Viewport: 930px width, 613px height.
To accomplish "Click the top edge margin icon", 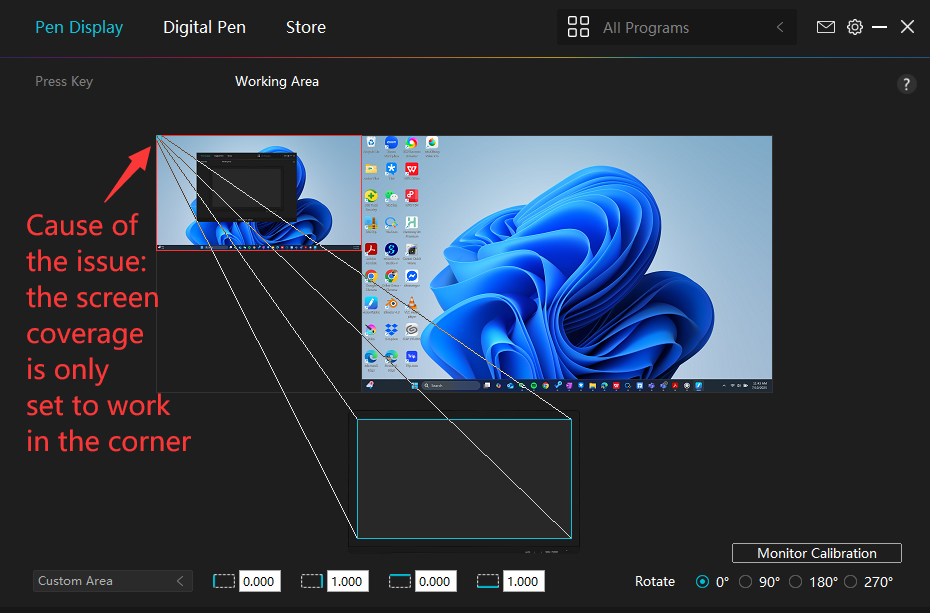I will [x=400, y=581].
